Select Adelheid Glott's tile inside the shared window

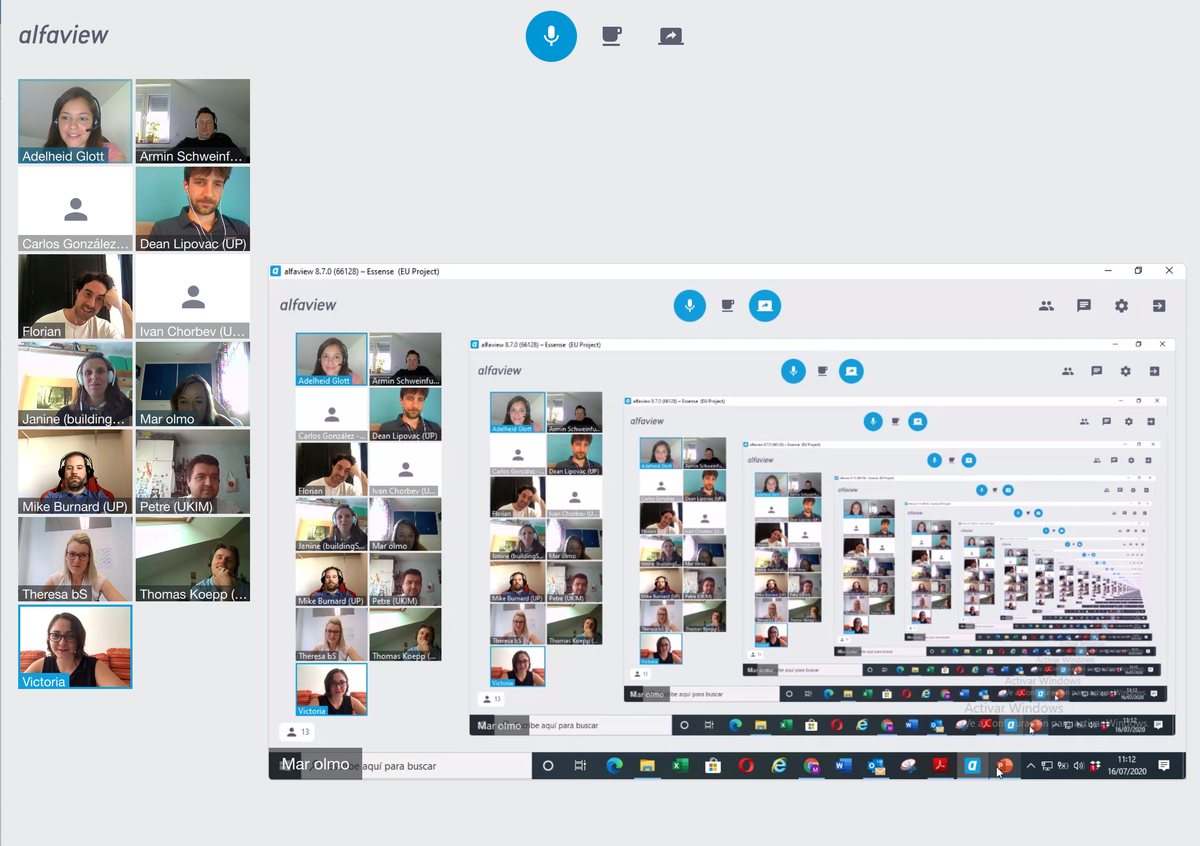pos(332,360)
